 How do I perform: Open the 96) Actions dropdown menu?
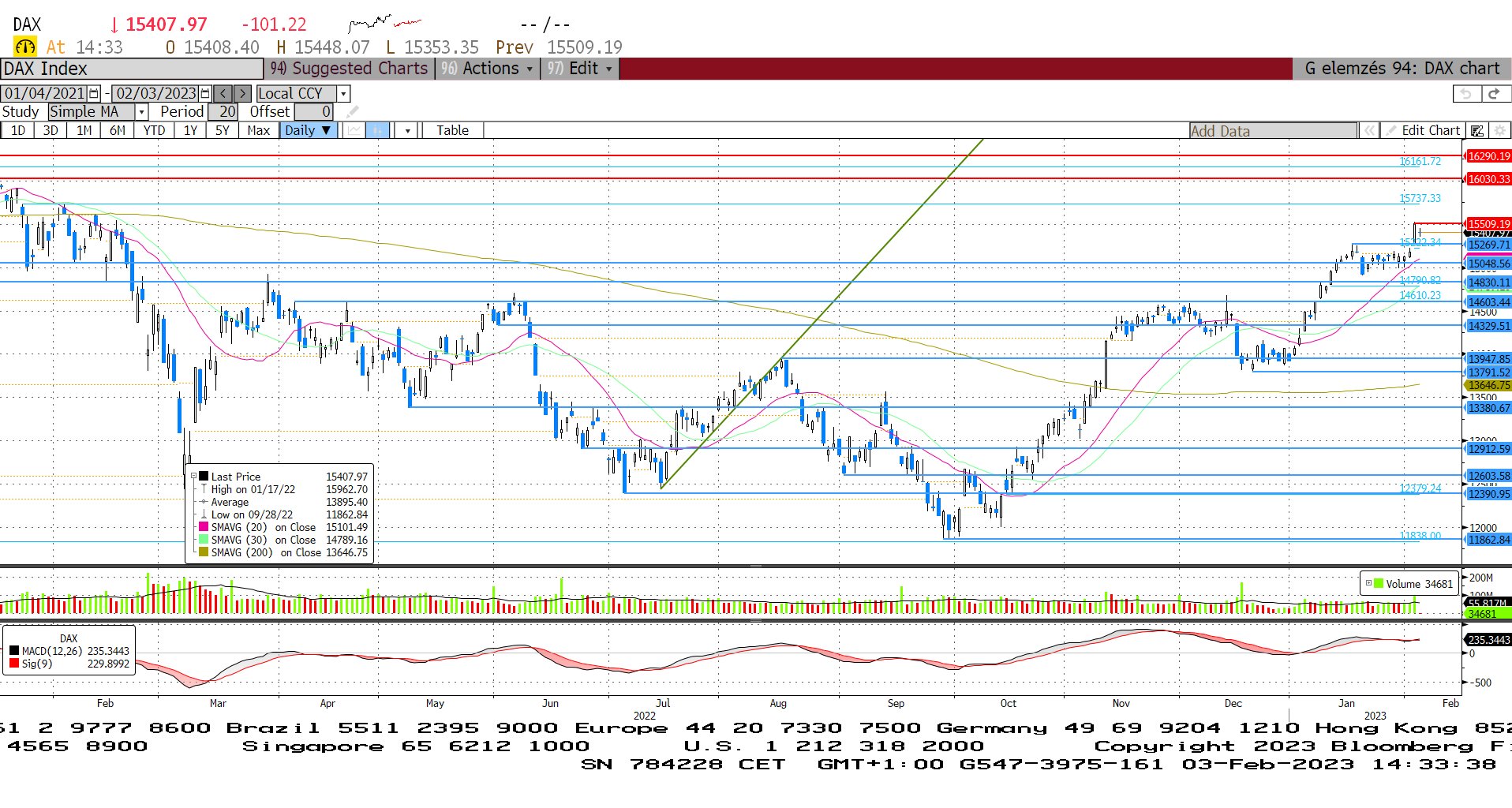click(487, 69)
